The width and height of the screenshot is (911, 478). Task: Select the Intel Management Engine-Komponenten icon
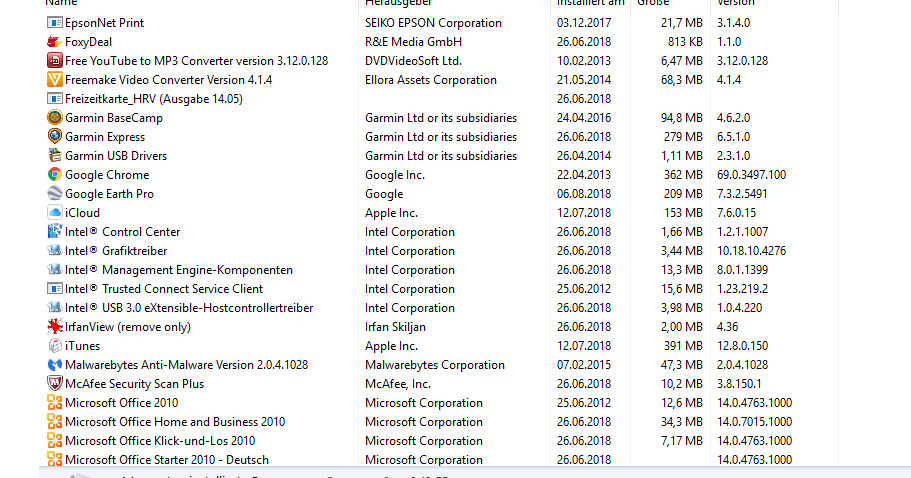pos(55,269)
